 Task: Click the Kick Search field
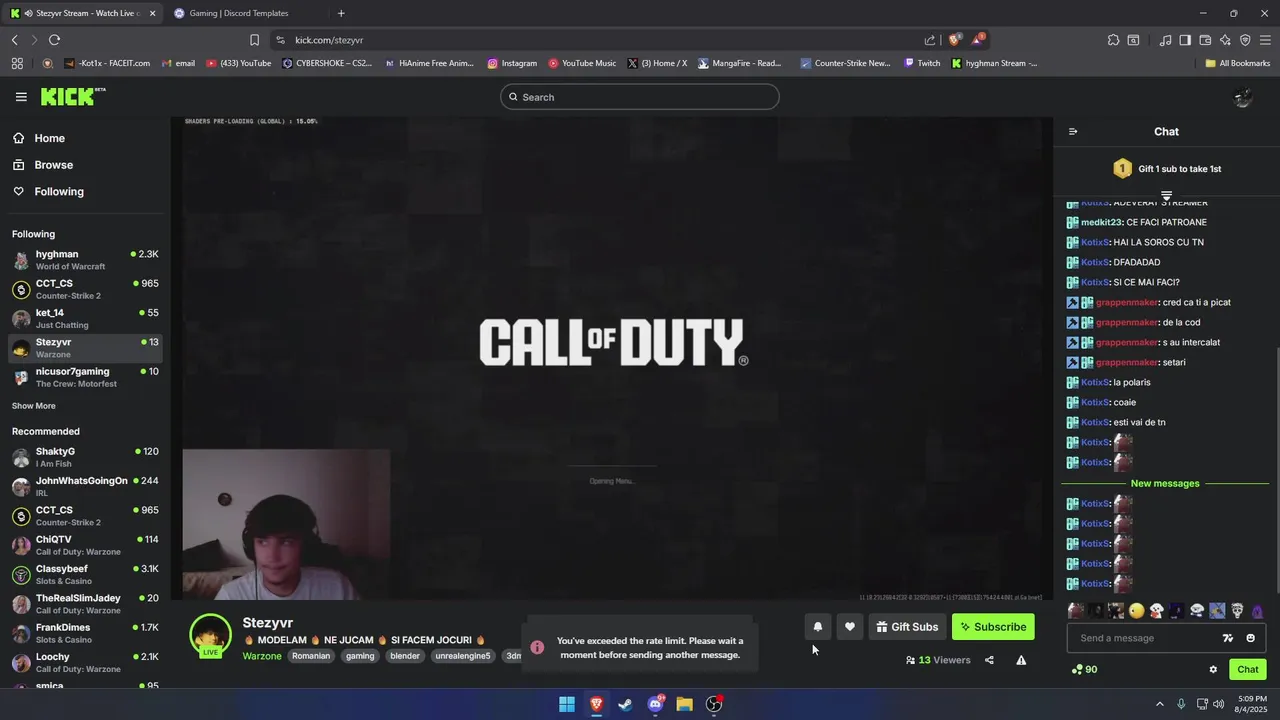[x=640, y=97]
